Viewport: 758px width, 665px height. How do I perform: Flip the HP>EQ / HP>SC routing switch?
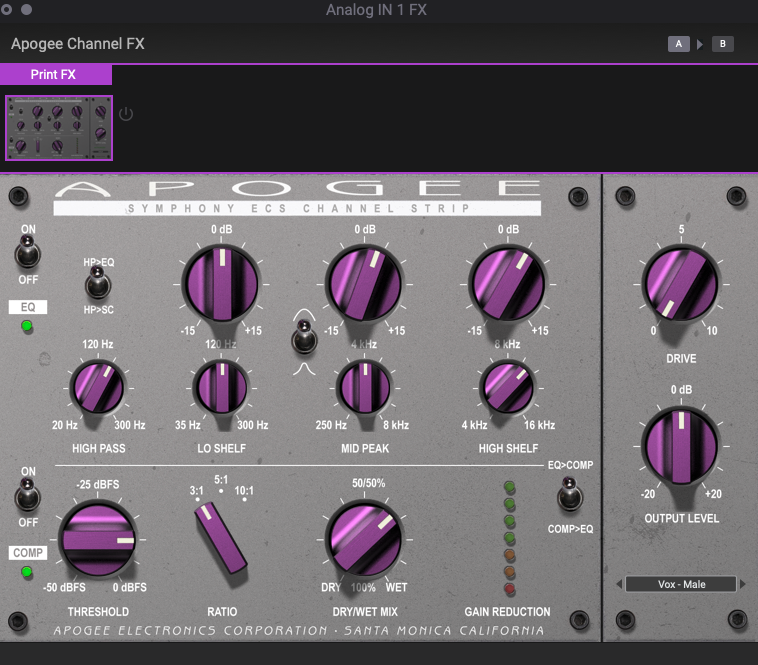point(98,284)
